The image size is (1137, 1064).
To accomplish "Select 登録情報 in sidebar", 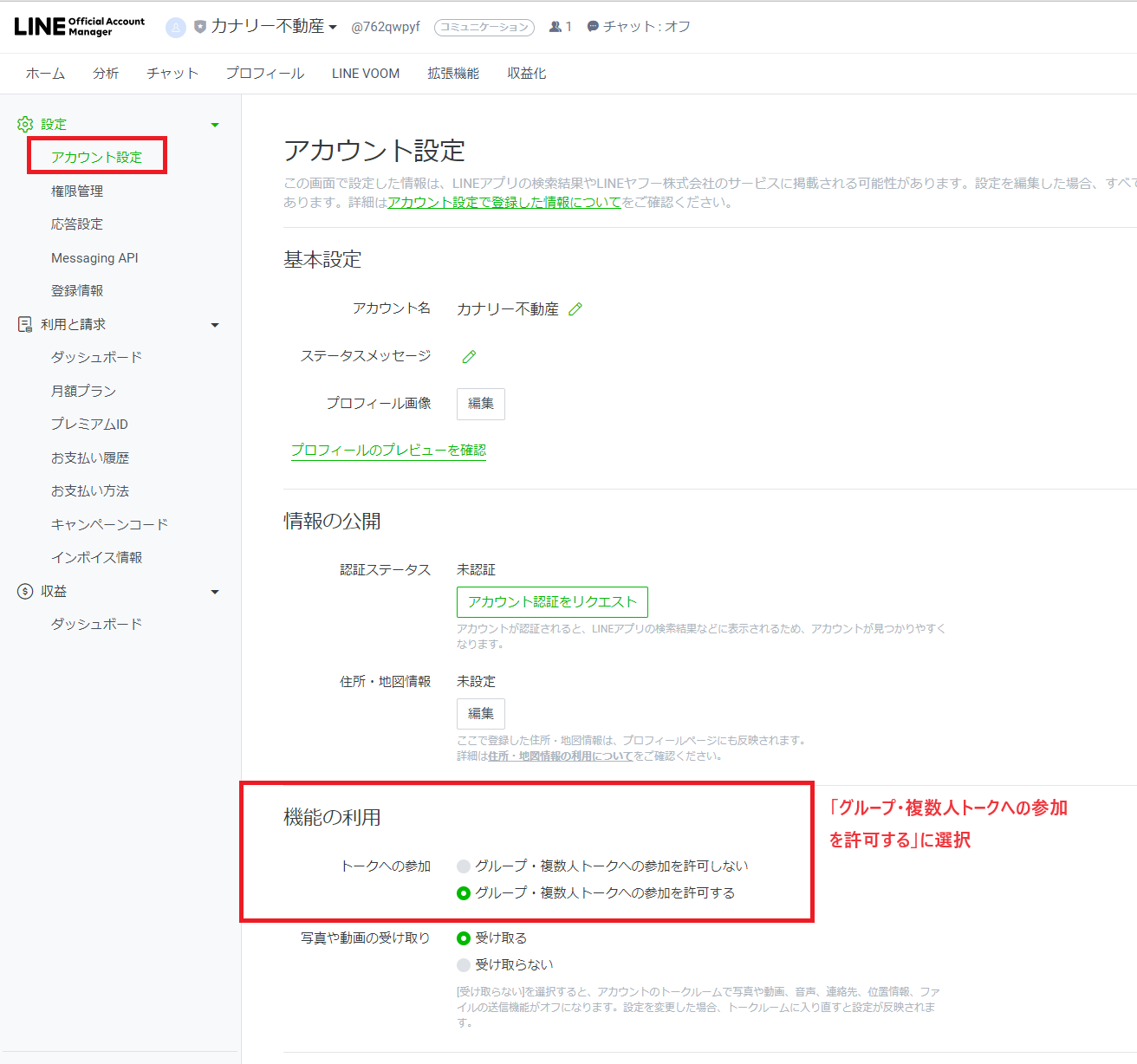I will 77,291.
